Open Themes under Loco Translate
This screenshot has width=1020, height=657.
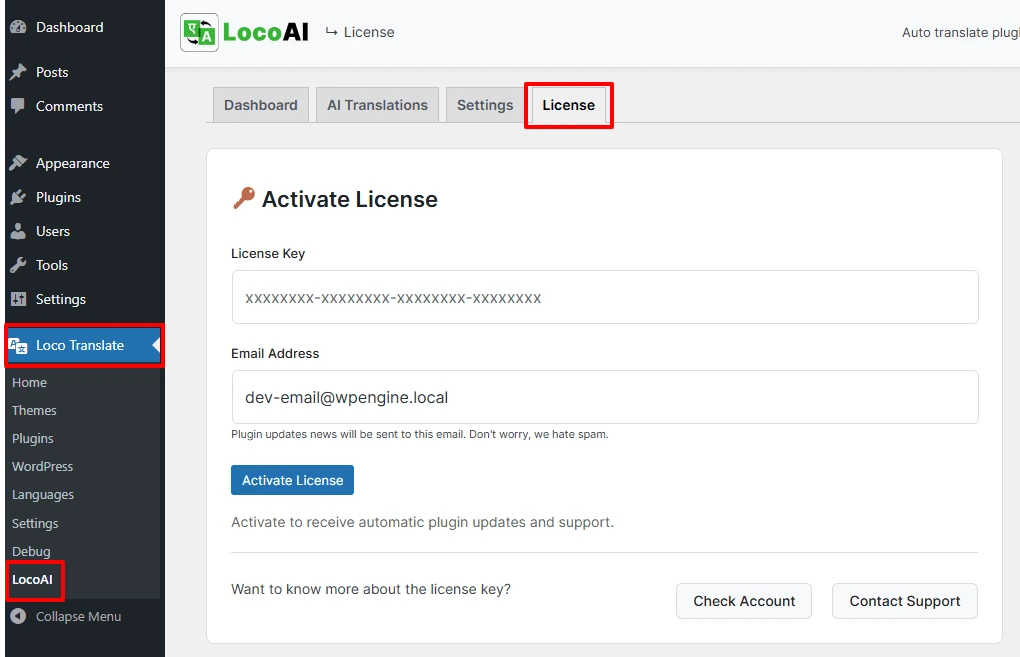34,410
